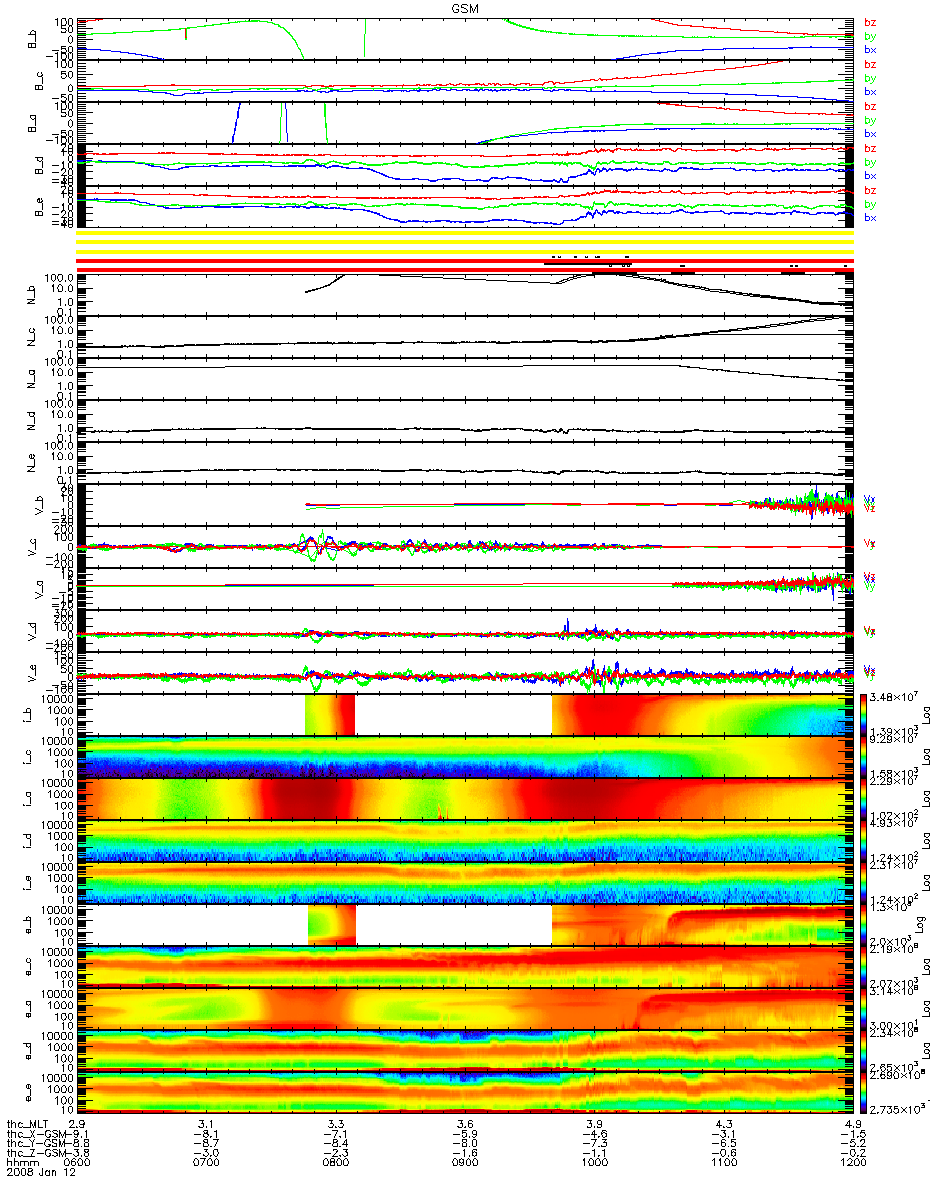The height and width of the screenshot is (1200, 930).
Task: Click the bz legend of B_e panel
Action: [869, 190]
